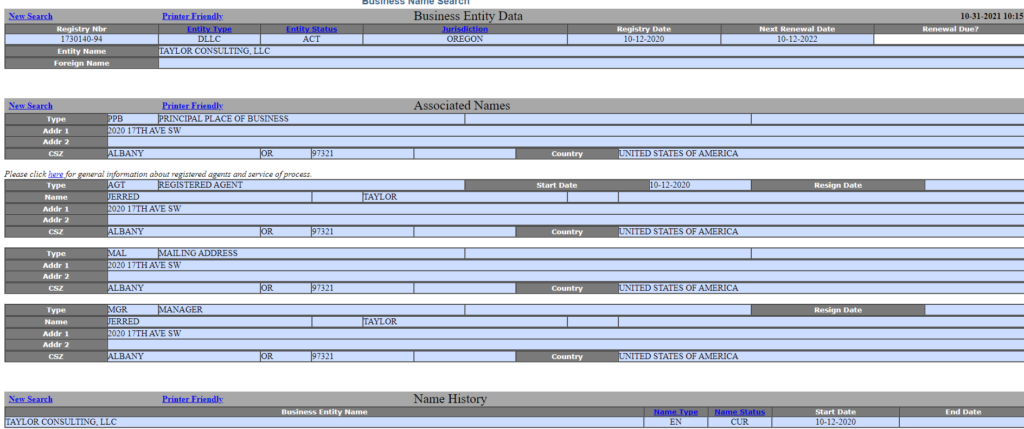Viewport: 1024px width, 429px height.
Task: Click the Name Type column header link
Action: tap(676, 412)
